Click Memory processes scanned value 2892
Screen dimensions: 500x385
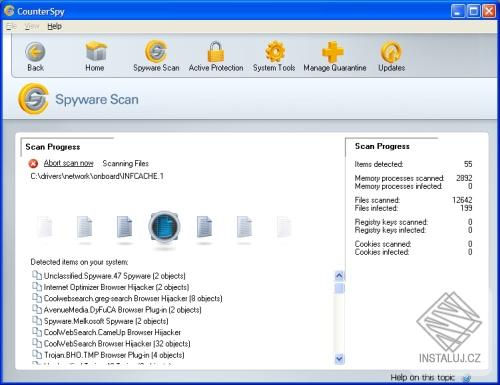tap(464, 178)
